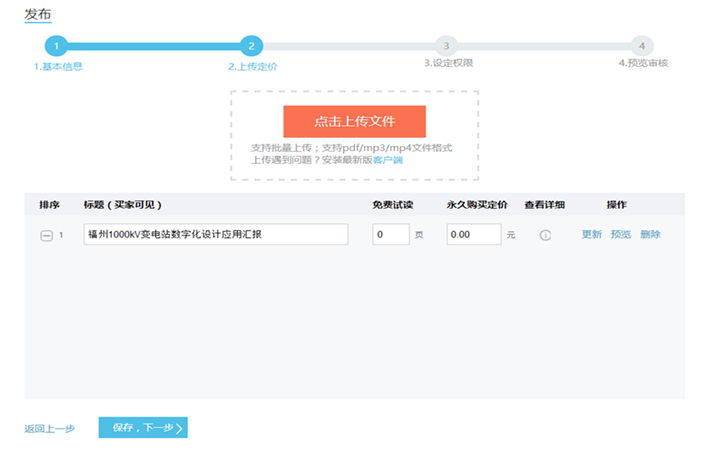
Task: Go to the 1.基本信息 step label
Action: (58, 66)
